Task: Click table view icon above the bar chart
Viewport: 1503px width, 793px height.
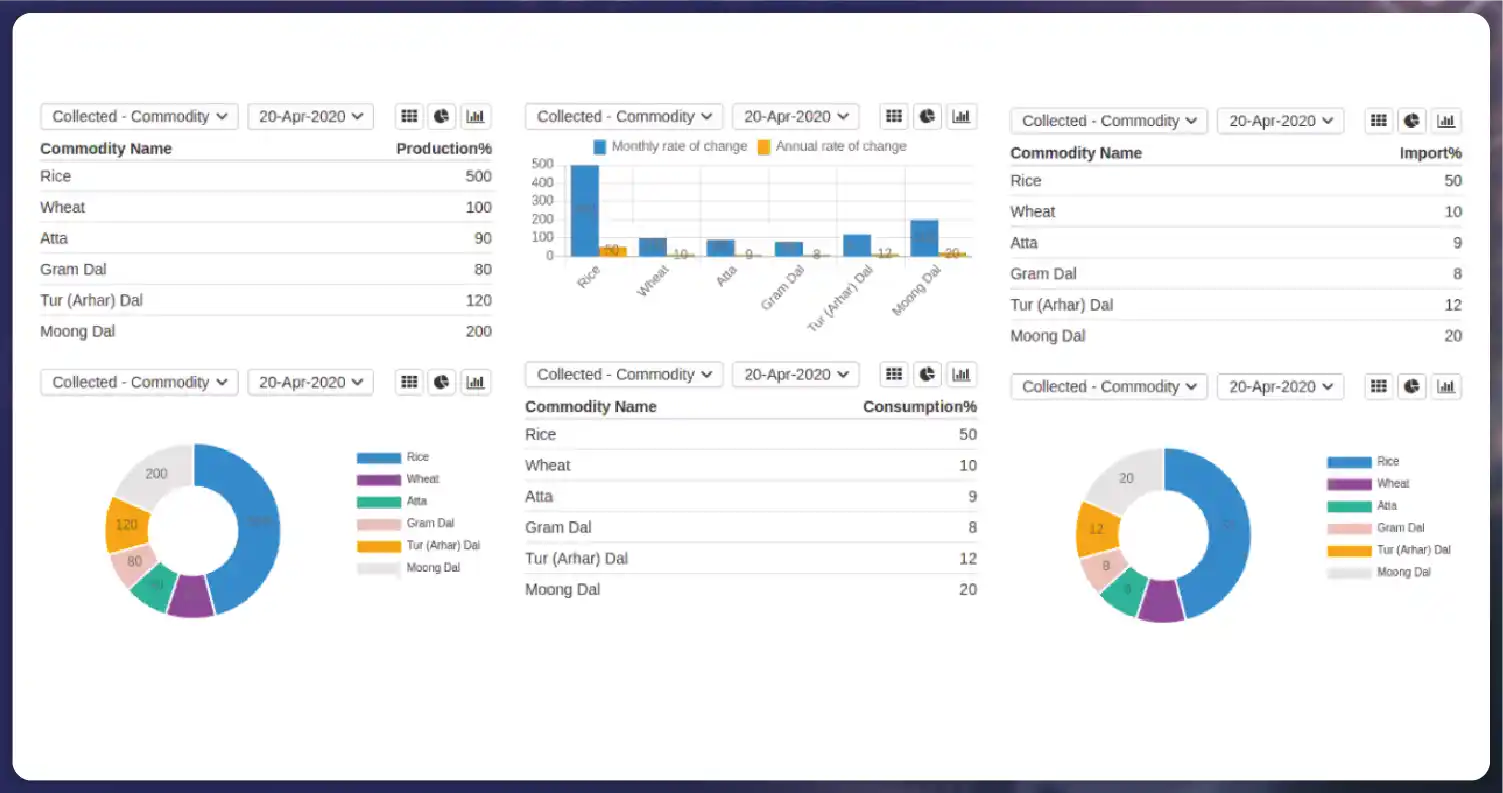Action: 894,116
